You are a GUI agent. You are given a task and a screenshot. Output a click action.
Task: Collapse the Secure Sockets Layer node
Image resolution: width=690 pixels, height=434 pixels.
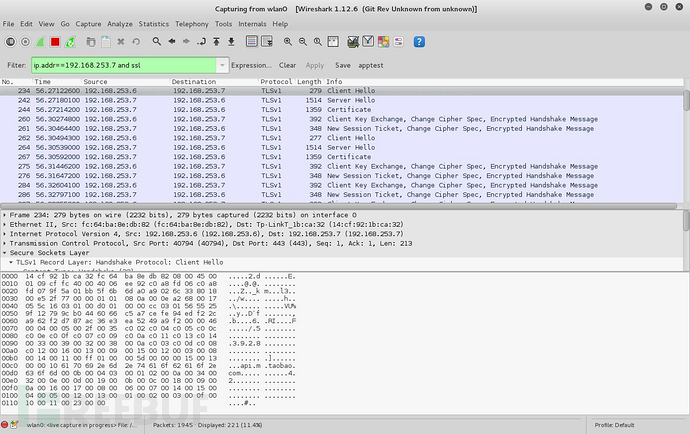[4, 253]
